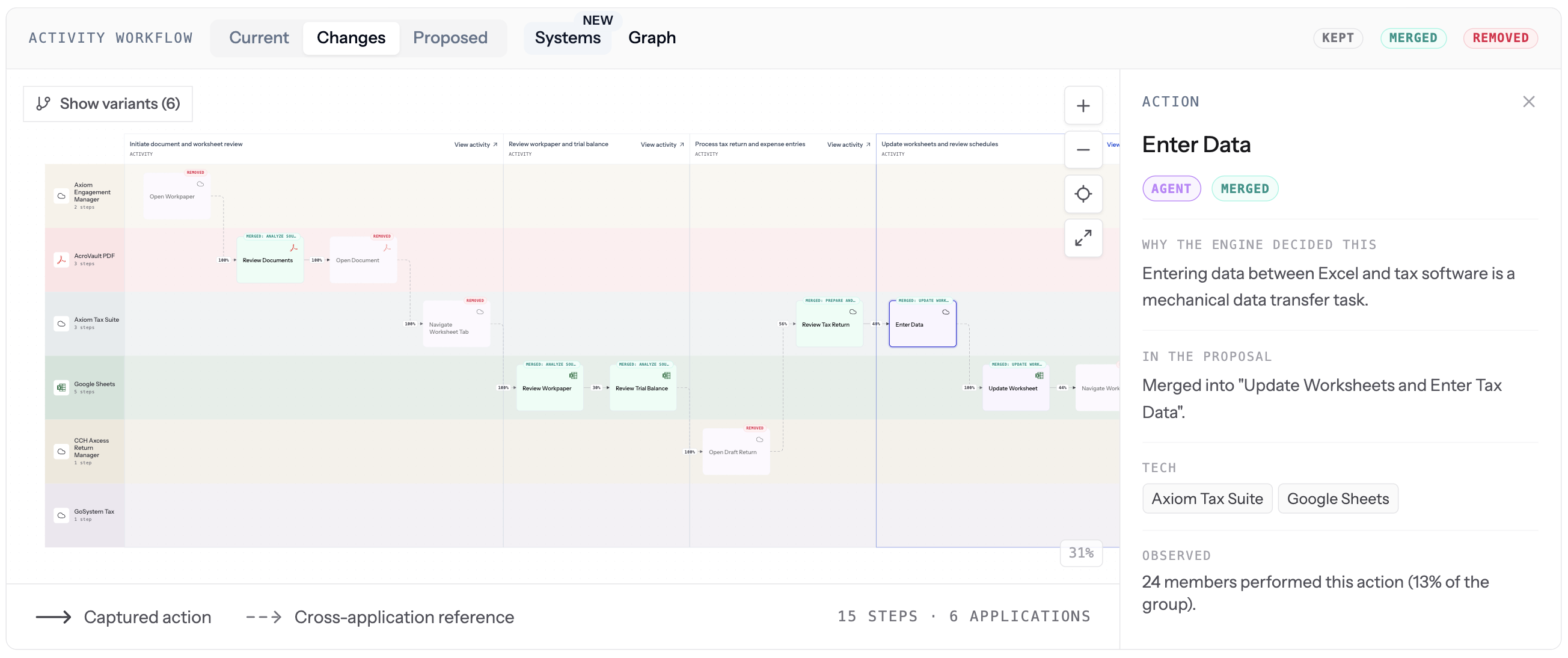Image resolution: width=1568 pixels, height=658 pixels.
Task: Click the cloud icon on Navigate Worksheet Tab node
Action: 480,312
